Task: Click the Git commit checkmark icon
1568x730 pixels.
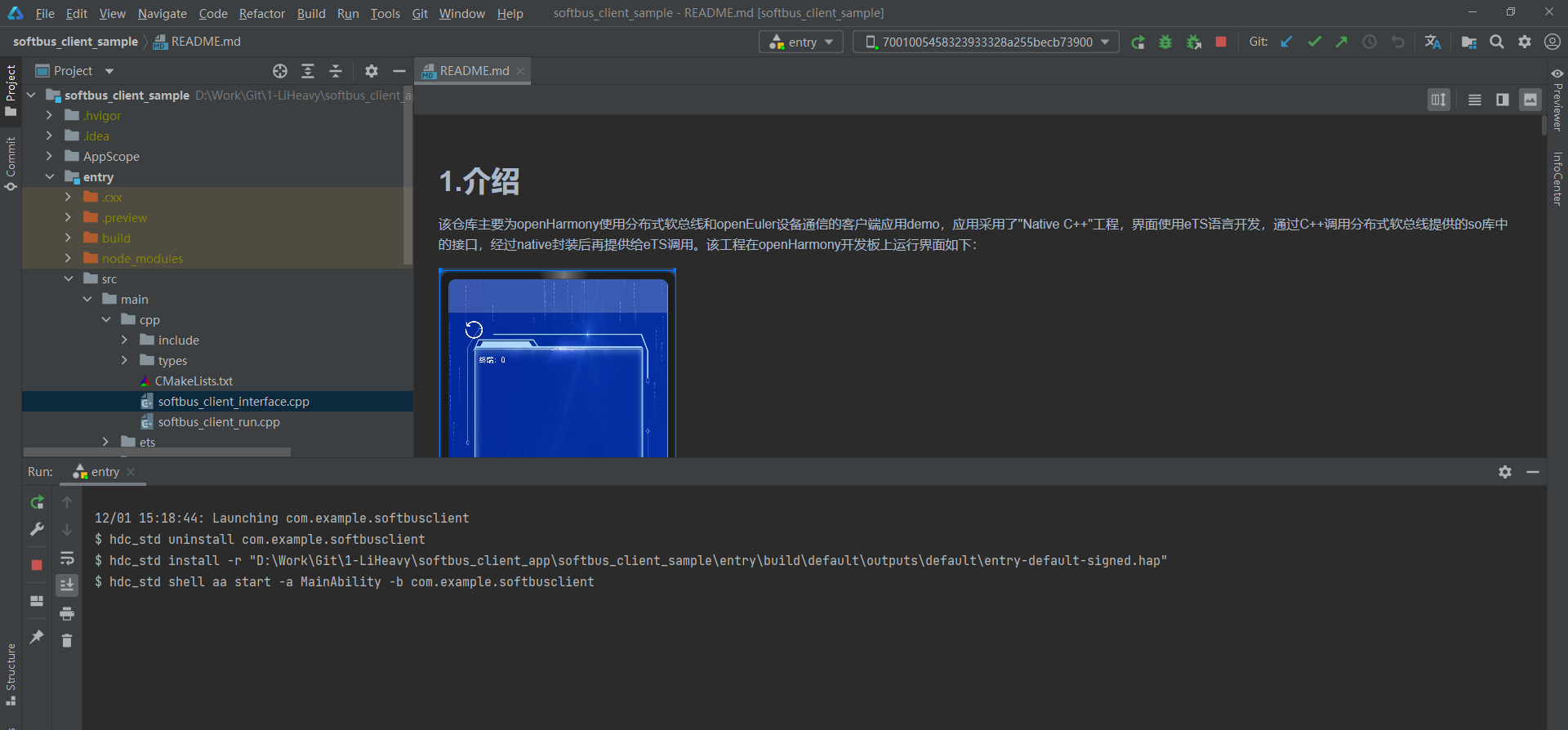Action: pyautogui.click(x=1314, y=42)
